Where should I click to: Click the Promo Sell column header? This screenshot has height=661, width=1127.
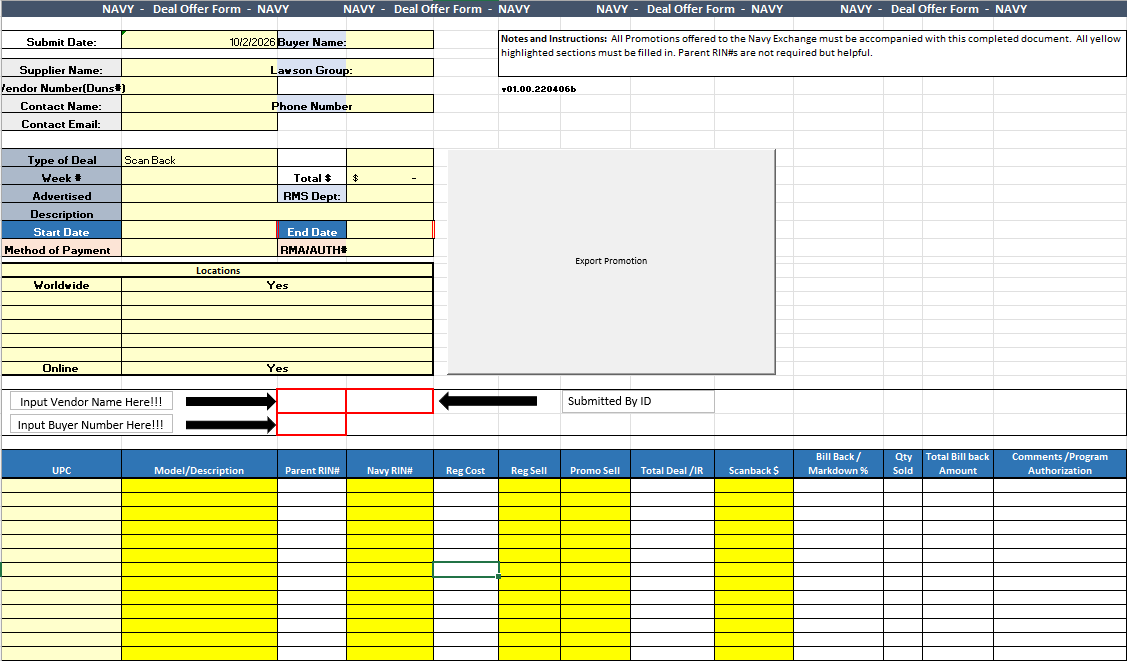[x=595, y=464]
